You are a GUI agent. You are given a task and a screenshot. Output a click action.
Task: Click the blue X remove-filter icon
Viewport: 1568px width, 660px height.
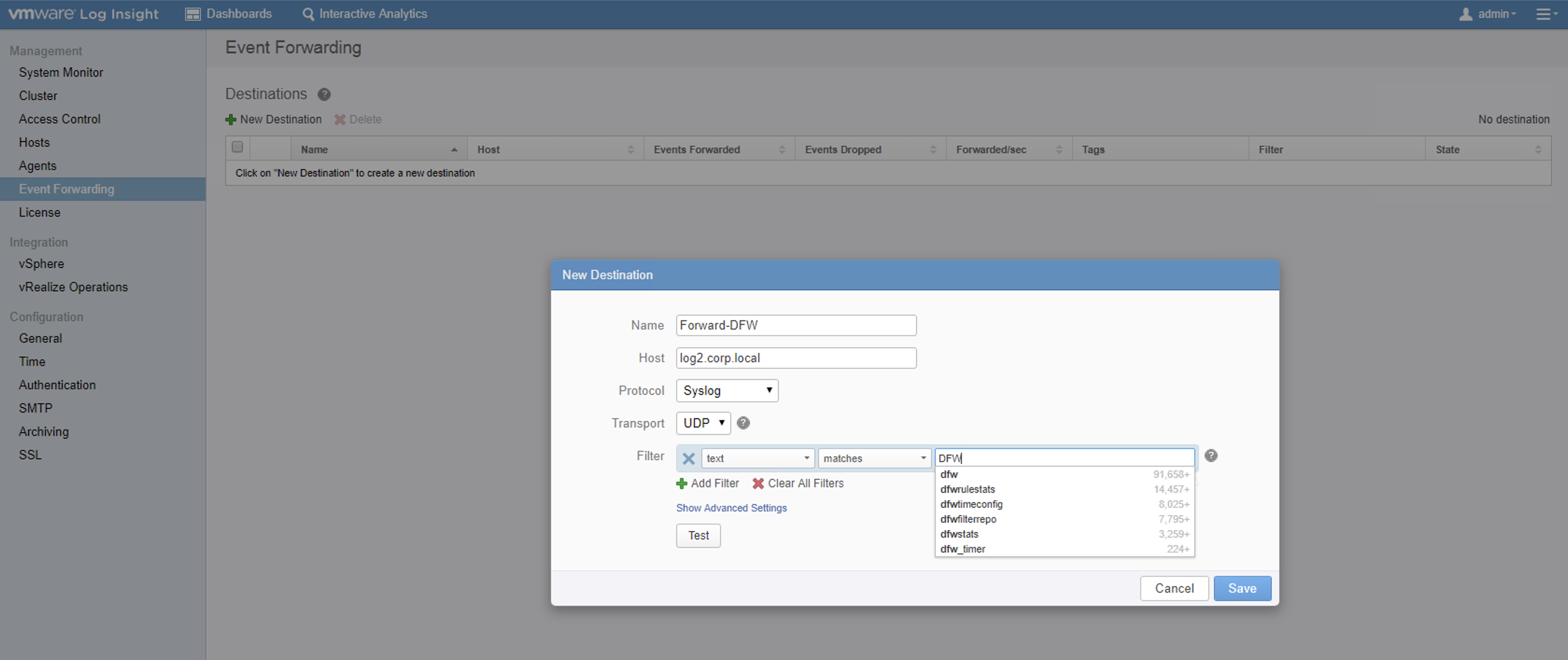pos(688,459)
